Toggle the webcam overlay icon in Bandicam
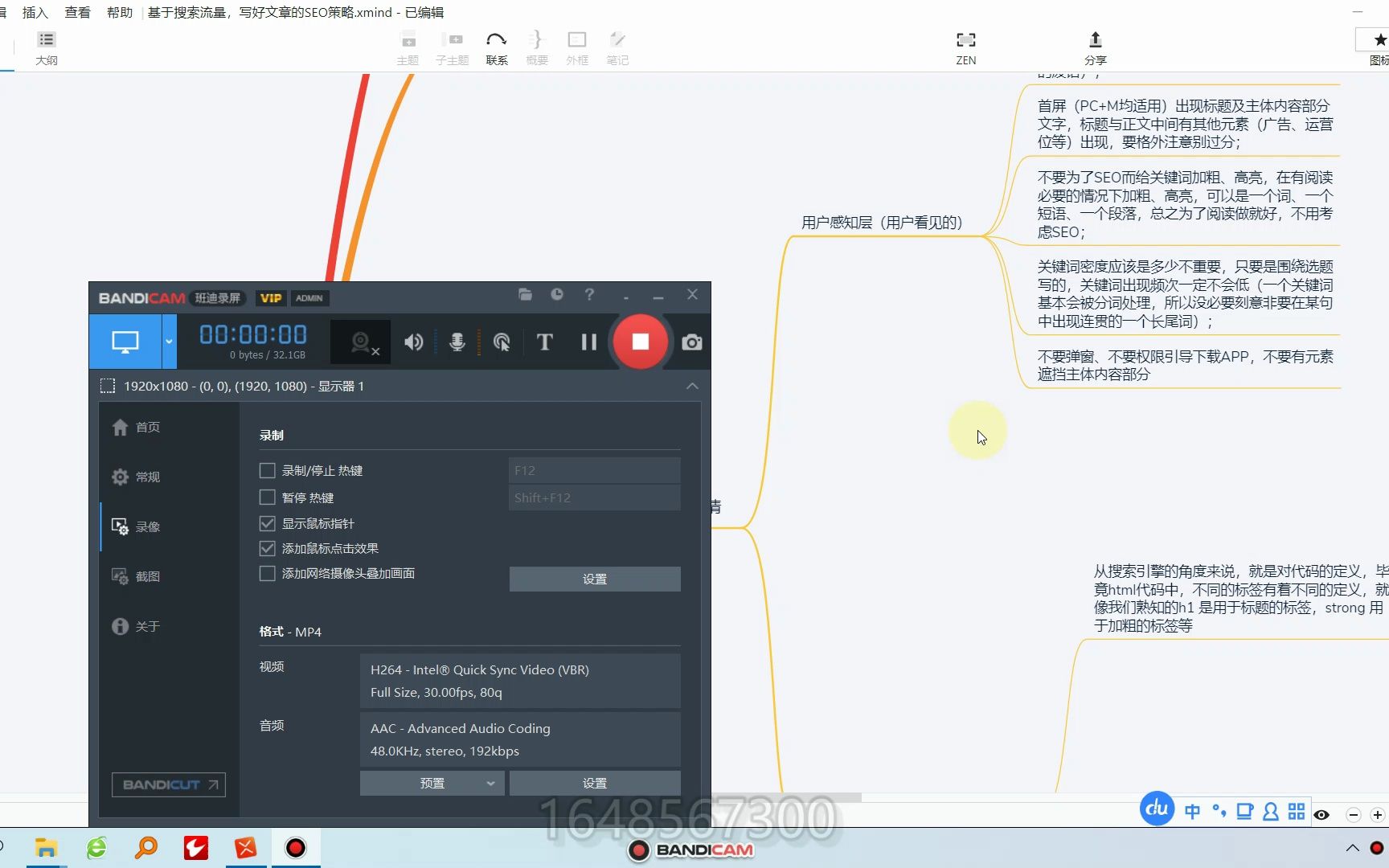The width and height of the screenshot is (1389, 868). coord(361,343)
